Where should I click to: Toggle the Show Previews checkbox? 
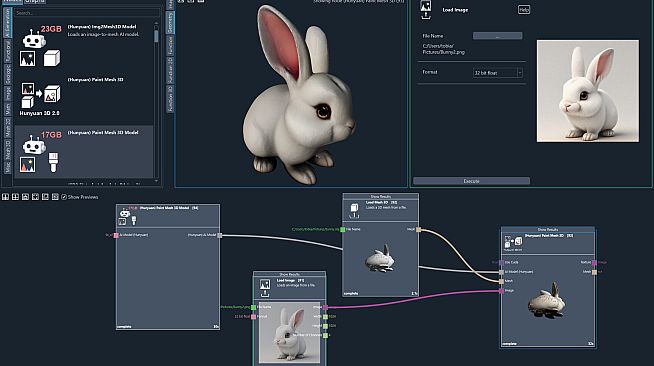[64, 197]
